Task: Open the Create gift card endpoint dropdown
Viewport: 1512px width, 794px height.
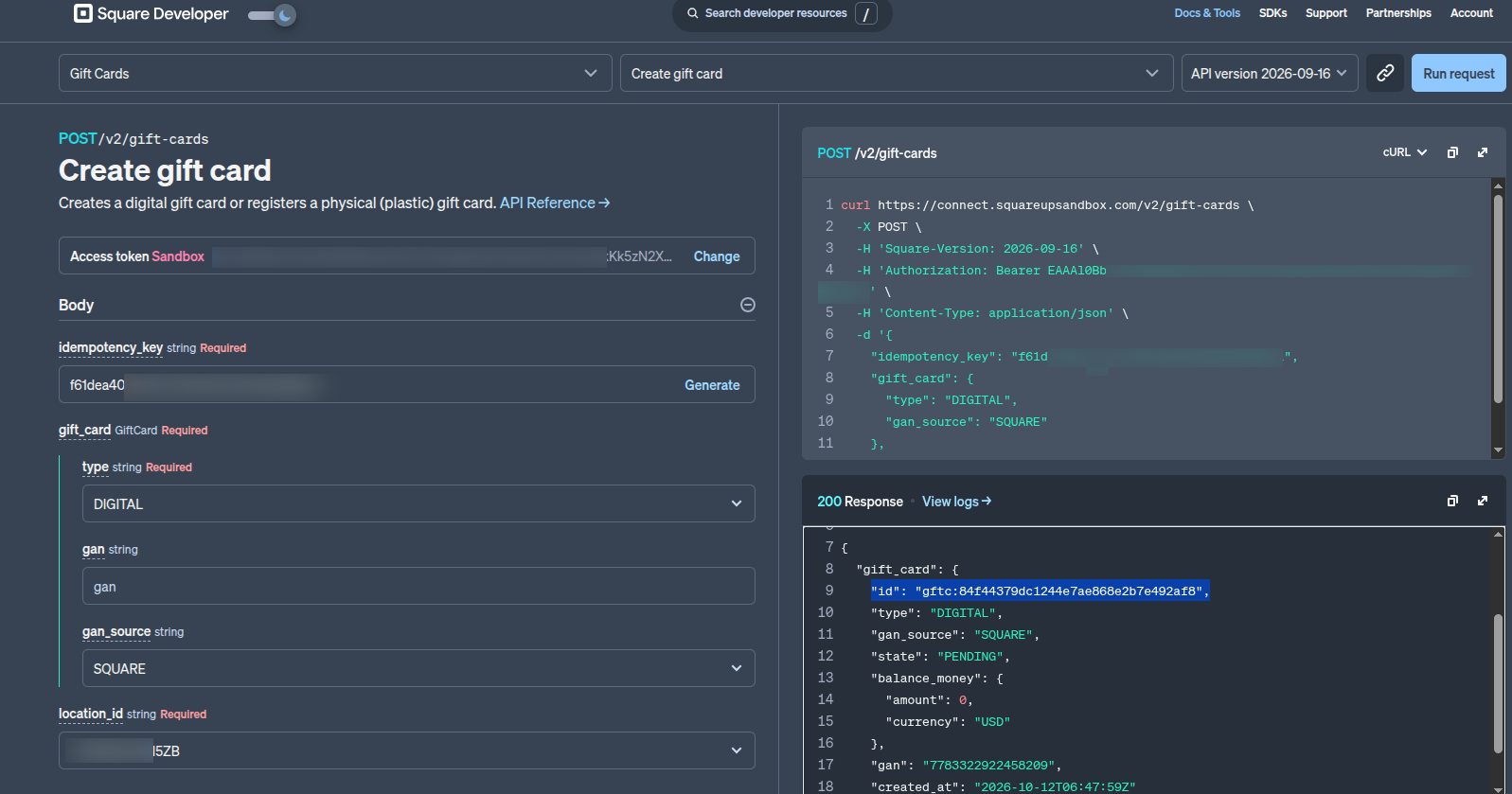Action: tap(897, 73)
